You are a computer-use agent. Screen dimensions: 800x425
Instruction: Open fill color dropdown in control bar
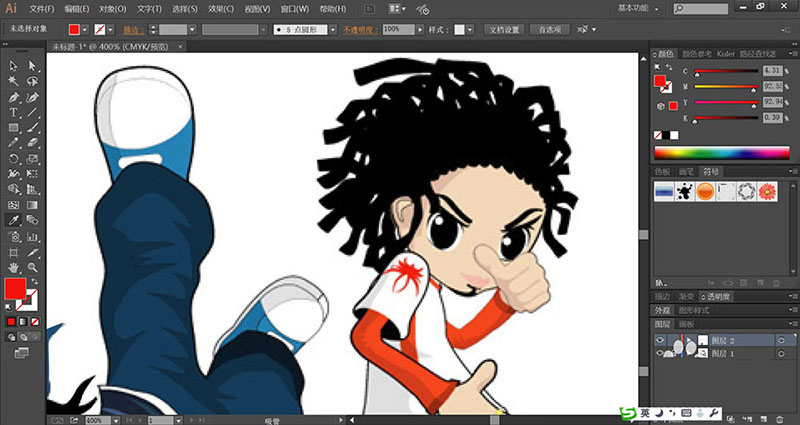tap(85, 30)
